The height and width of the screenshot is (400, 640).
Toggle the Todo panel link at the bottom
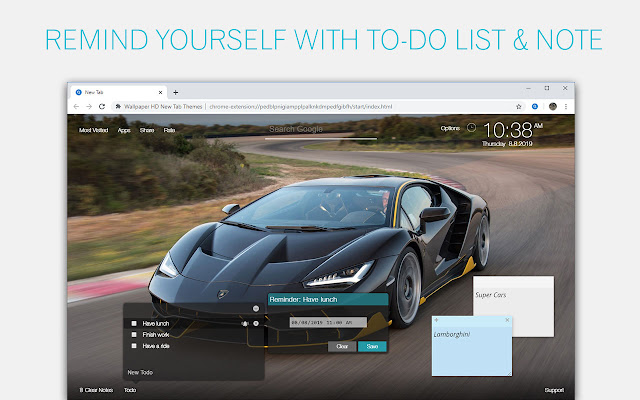(130, 390)
